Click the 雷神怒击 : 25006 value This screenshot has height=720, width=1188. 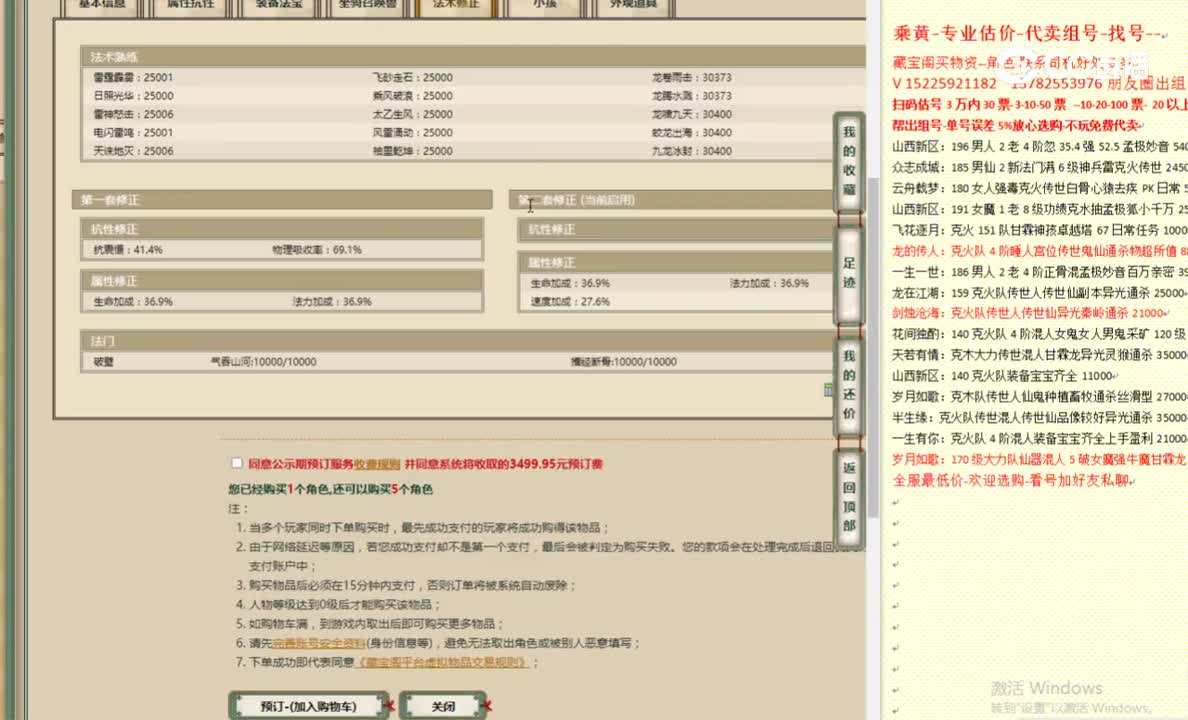pos(133,114)
